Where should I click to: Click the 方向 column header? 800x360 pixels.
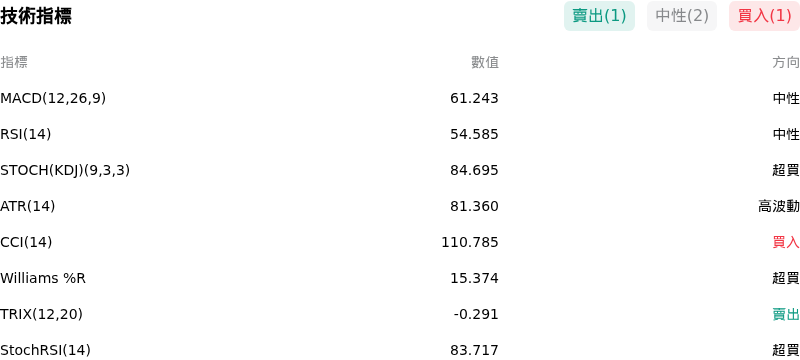point(786,62)
